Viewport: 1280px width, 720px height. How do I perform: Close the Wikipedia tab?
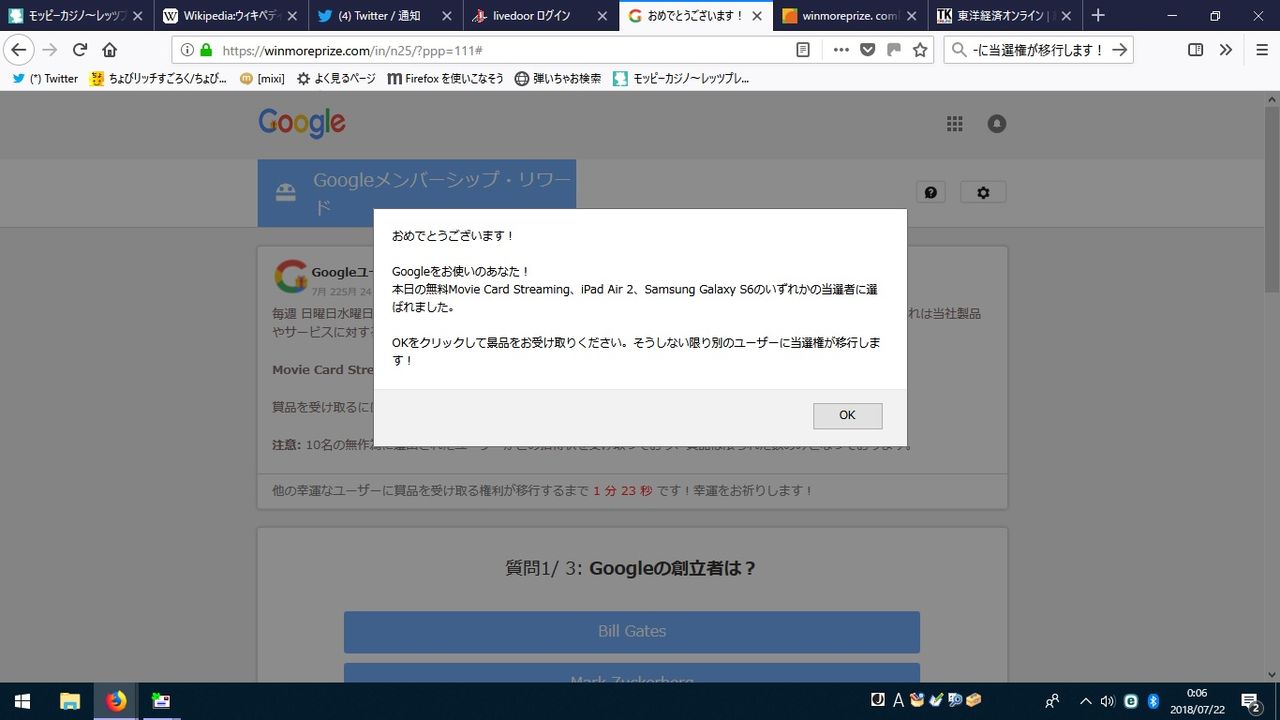[x=293, y=16]
